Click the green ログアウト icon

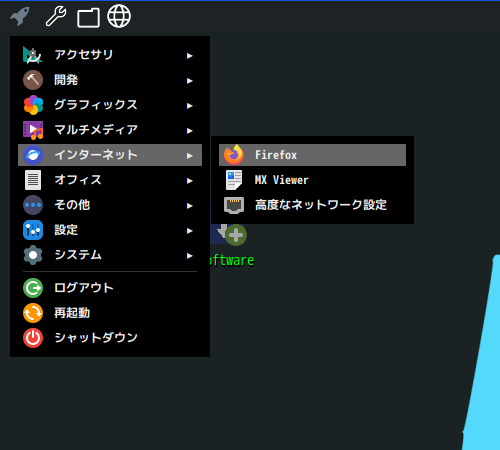point(33,288)
